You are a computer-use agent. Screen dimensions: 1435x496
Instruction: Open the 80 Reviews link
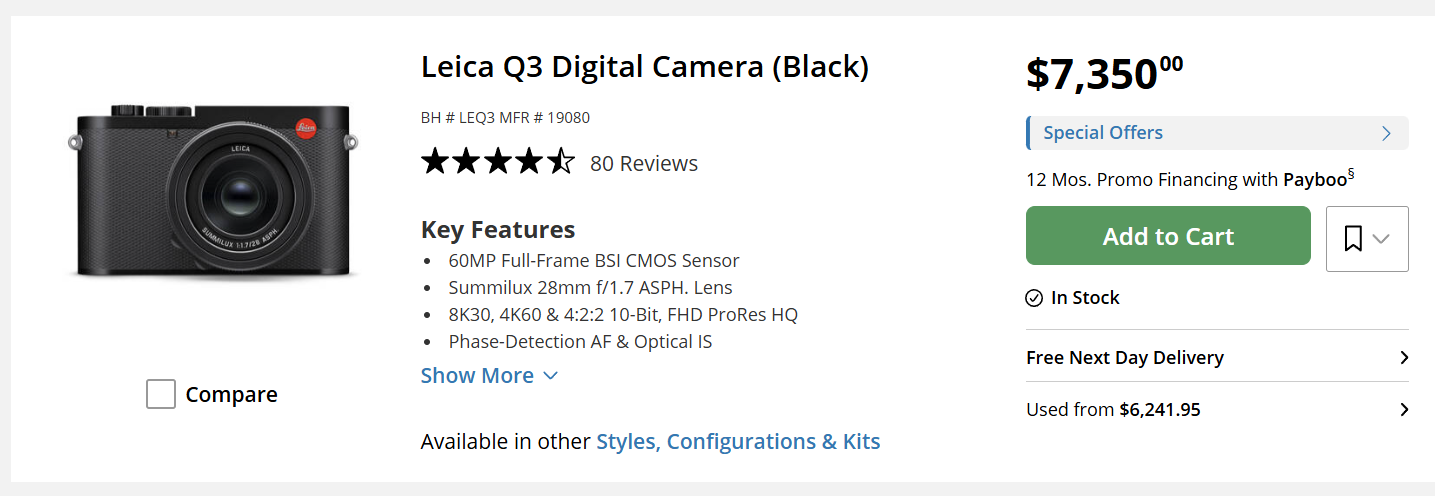point(644,163)
